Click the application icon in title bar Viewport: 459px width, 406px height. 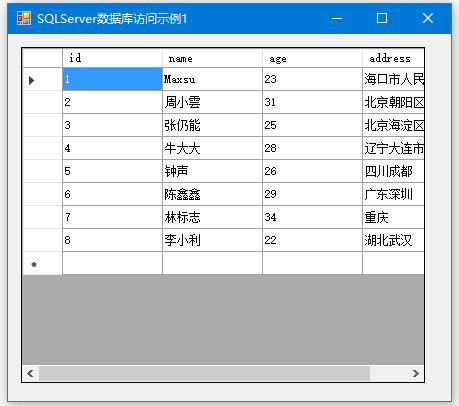(24, 18)
